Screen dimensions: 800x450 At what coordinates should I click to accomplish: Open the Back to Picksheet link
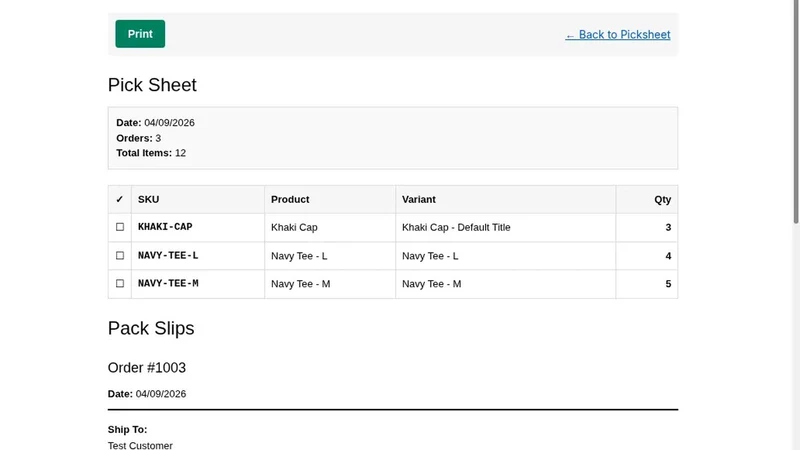pyautogui.click(x=617, y=35)
